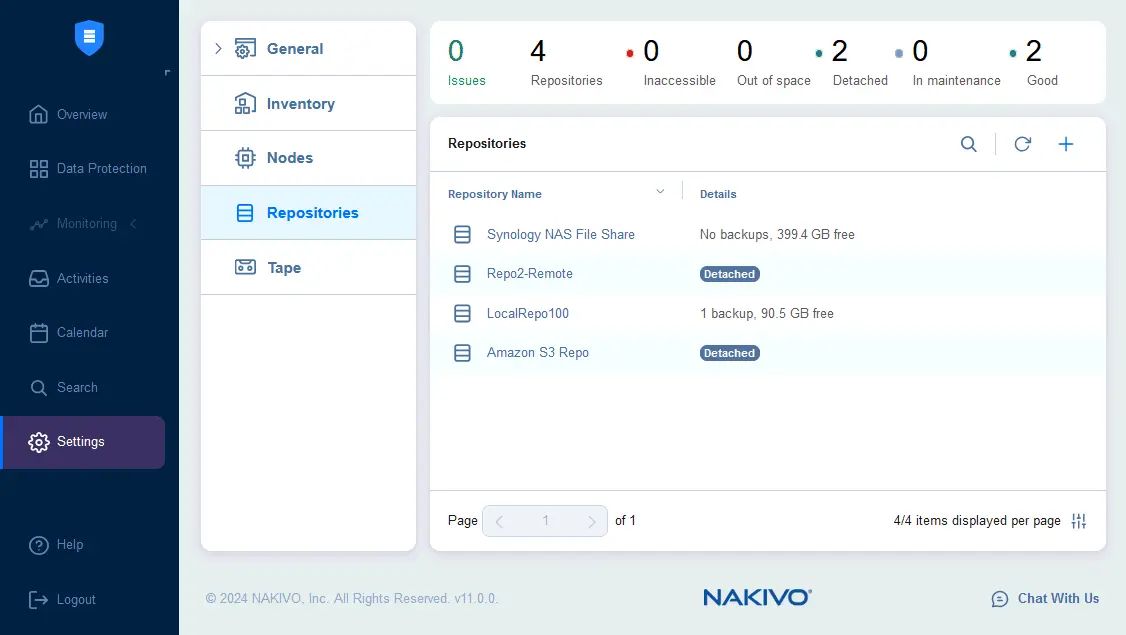Screen dimensions: 1126x635
Task: Click the Repo2-Remote repository icon
Action: 462,274
